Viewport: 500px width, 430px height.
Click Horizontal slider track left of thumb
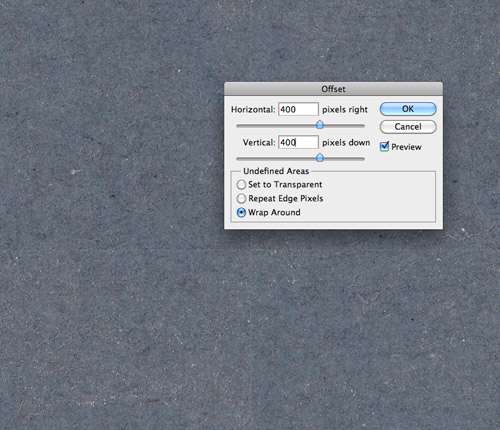(x=276, y=126)
